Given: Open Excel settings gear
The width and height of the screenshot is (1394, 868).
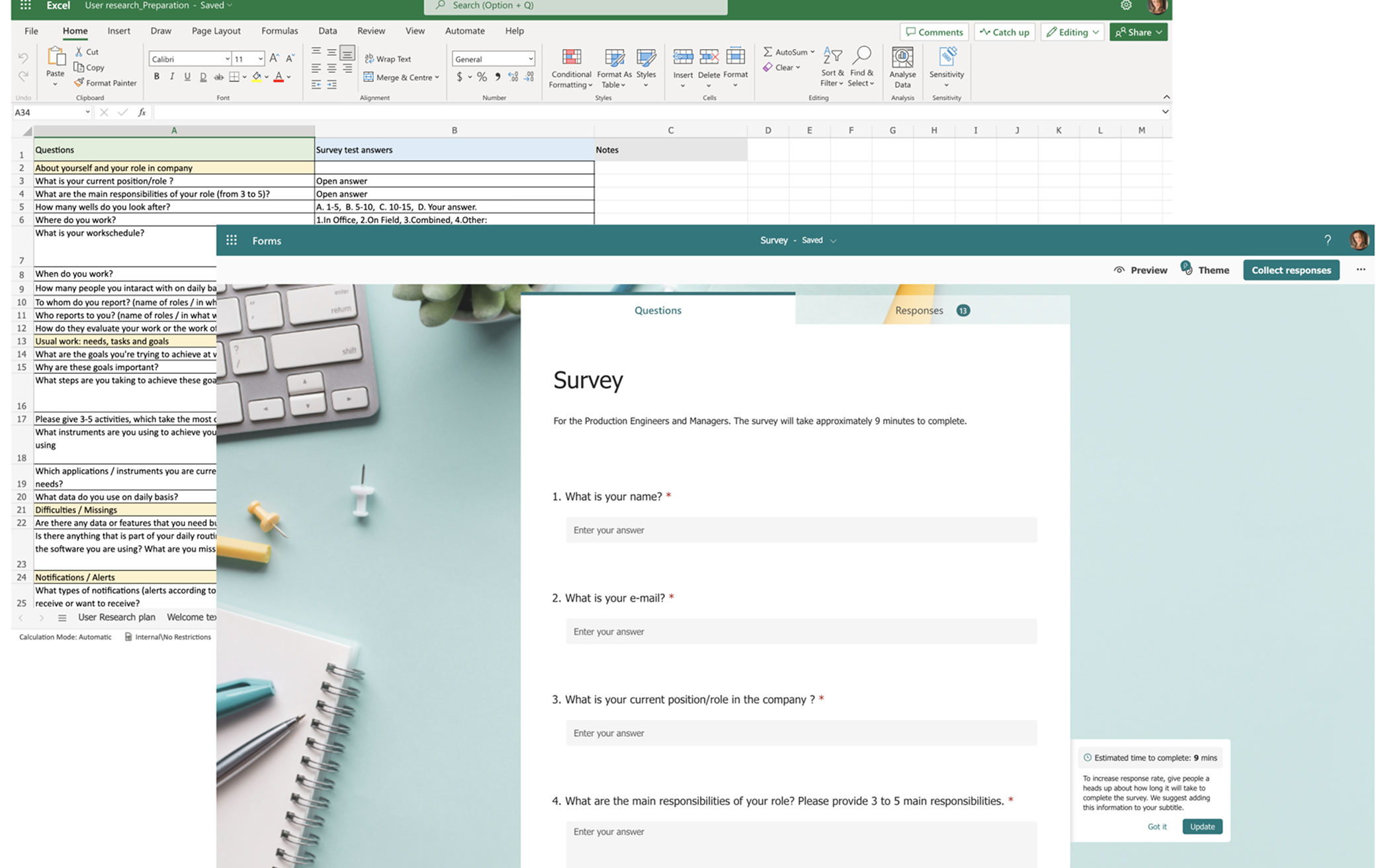Looking at the screenshot, I should (x=1126, y=5).
